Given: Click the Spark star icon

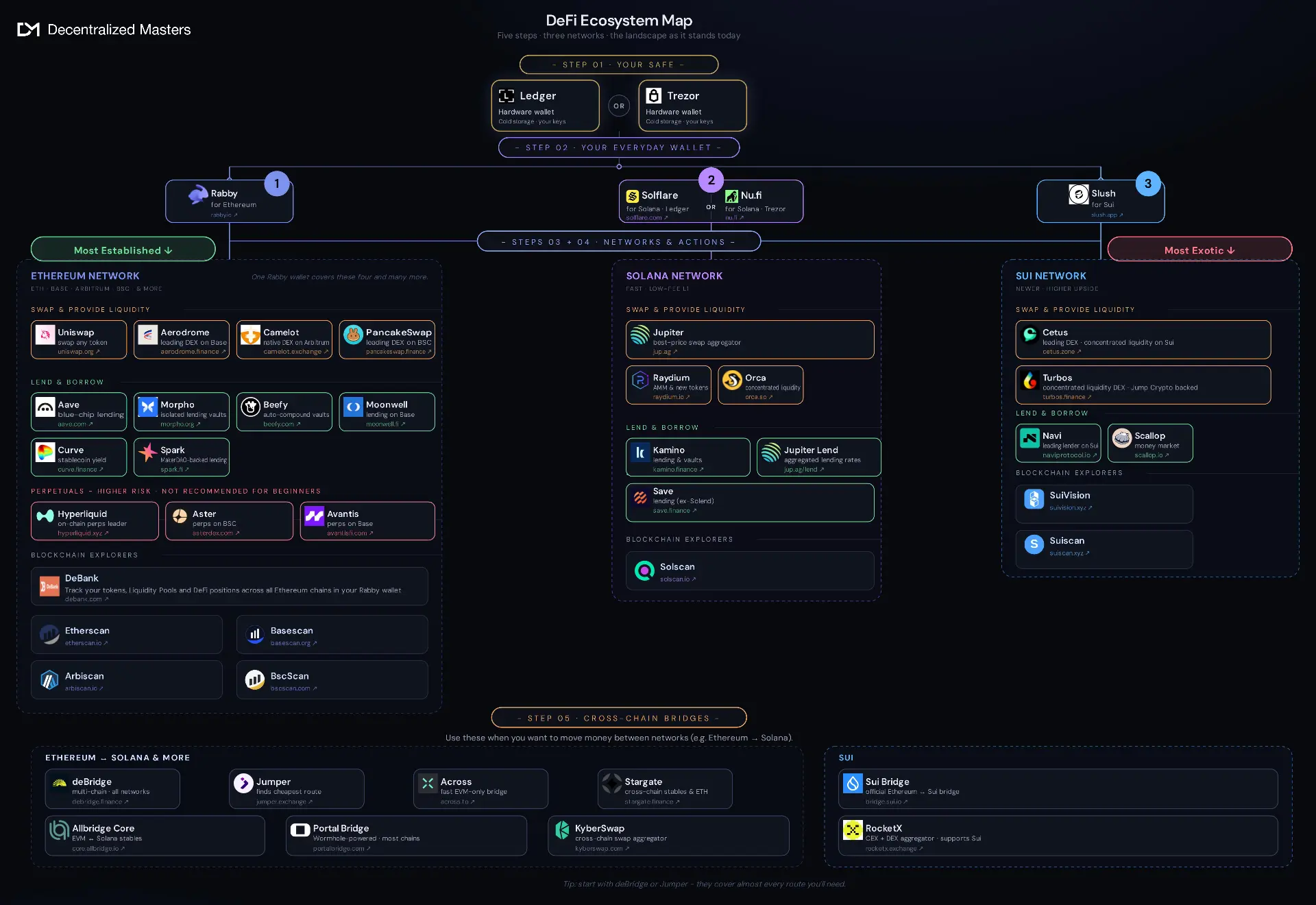Looking at the screenshot, I should tap(148, 452).
